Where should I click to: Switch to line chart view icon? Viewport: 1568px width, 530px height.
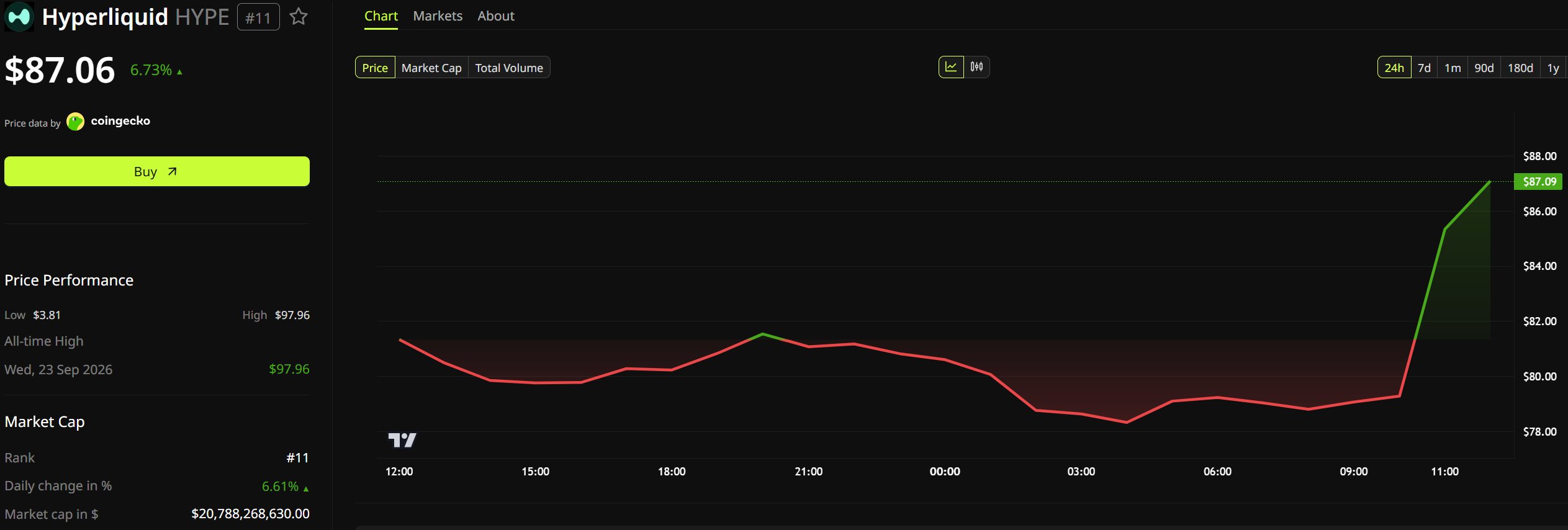click(951, 67)
